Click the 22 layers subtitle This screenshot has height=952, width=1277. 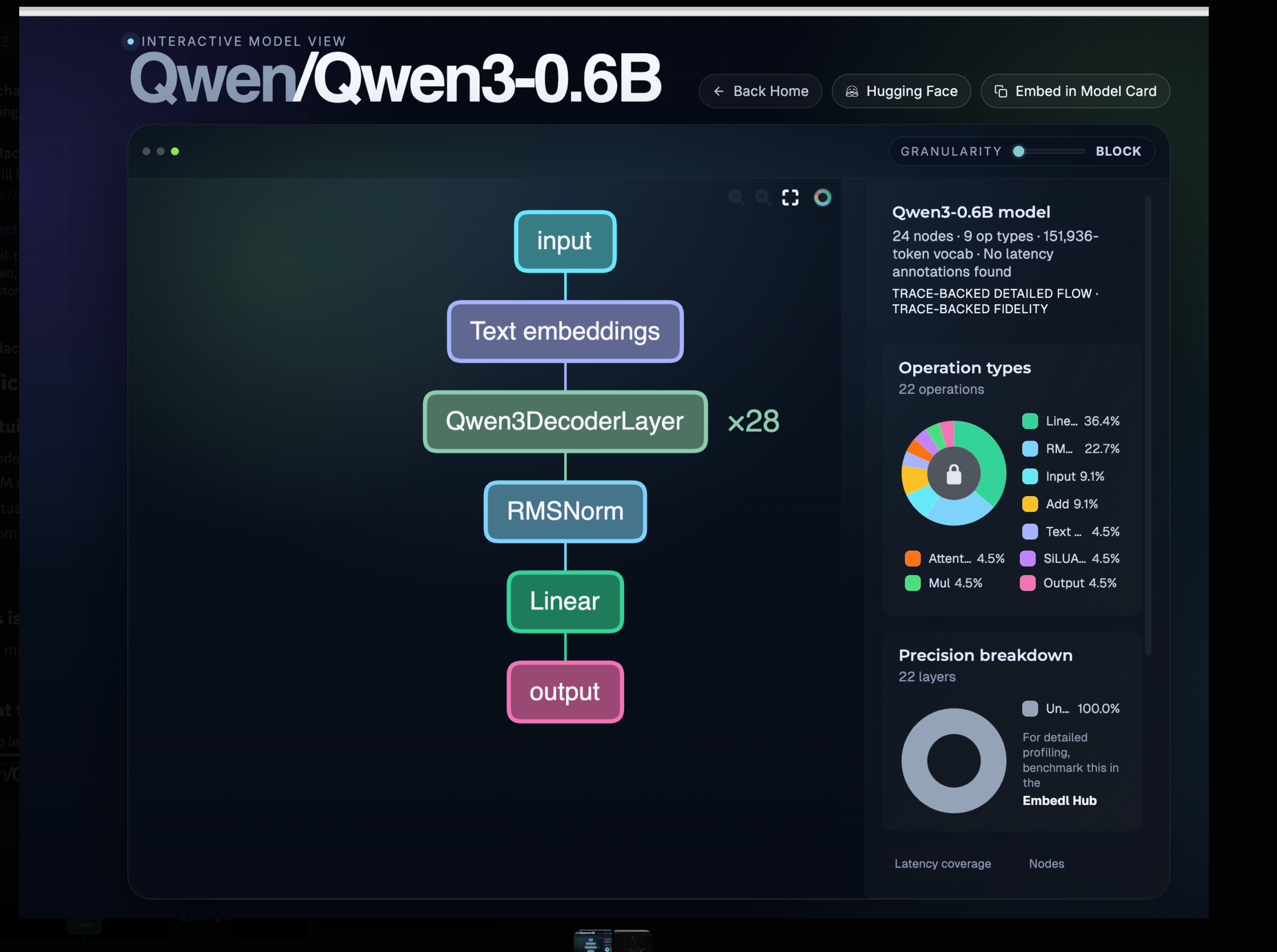tap(927, 677)
